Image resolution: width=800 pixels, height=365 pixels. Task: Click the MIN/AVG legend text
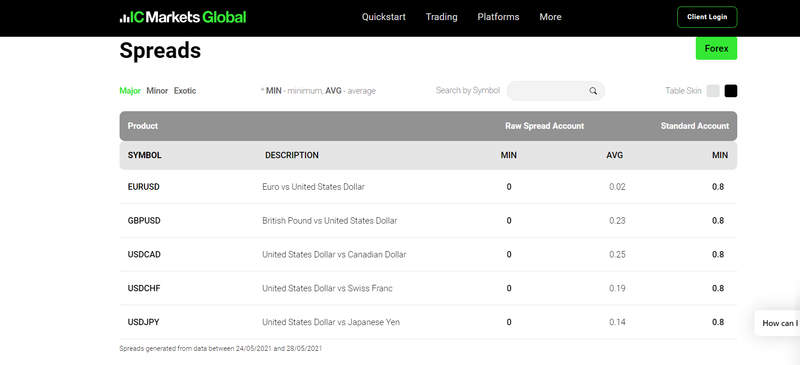click(318, 91)
